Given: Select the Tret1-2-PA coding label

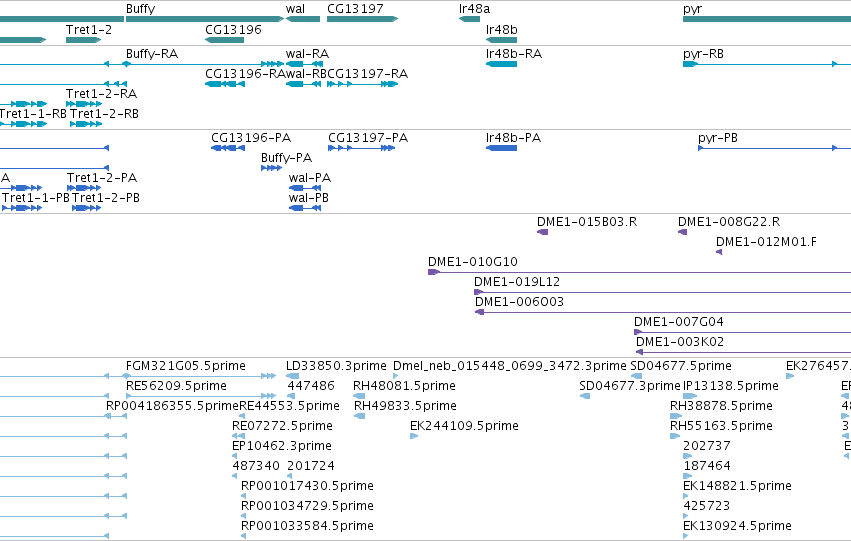Looking at the screenshot, I should pos(102,178).
